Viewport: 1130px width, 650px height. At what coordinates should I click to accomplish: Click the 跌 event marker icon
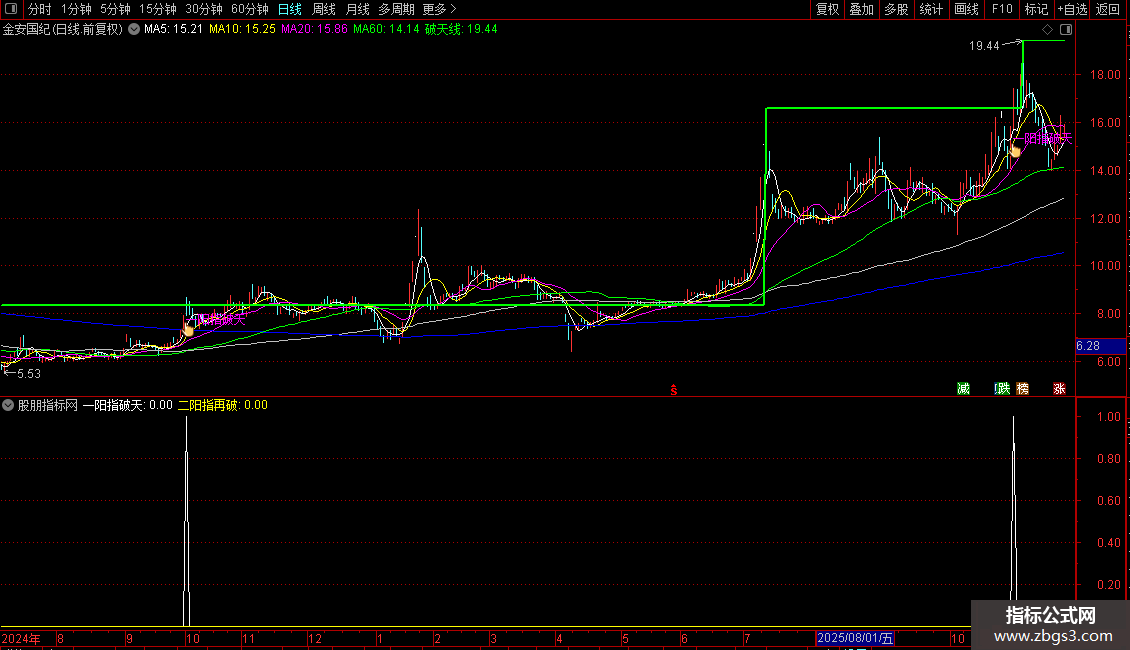click(1002, 389)
